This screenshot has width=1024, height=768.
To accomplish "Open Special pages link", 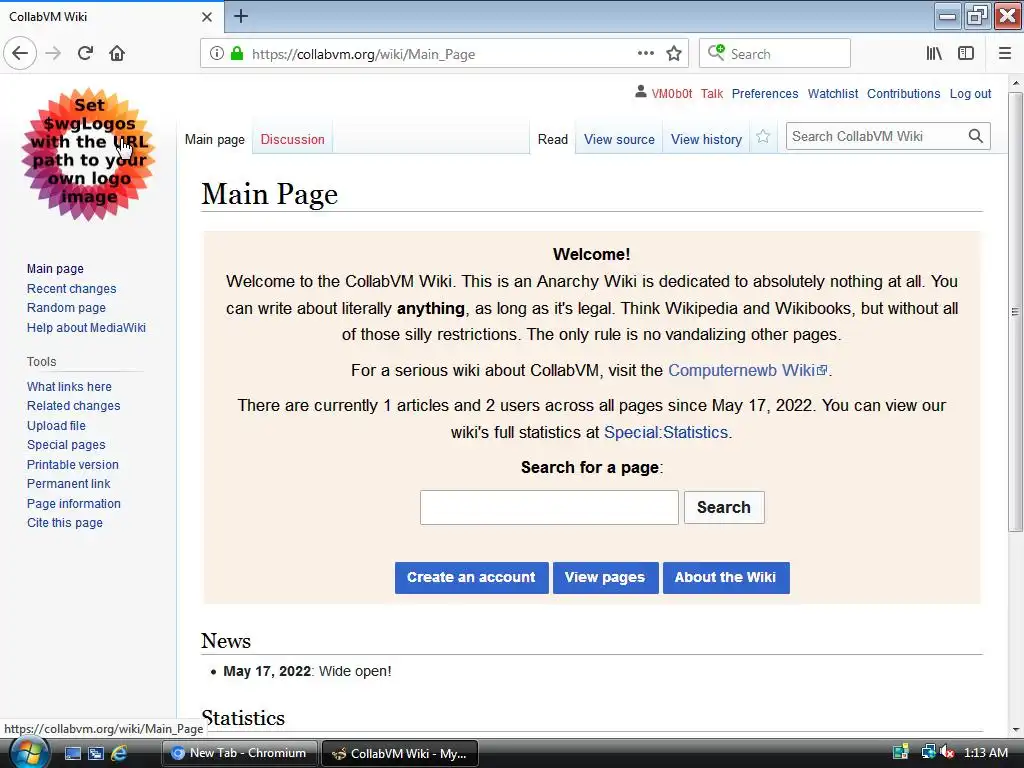I will 66,445.
